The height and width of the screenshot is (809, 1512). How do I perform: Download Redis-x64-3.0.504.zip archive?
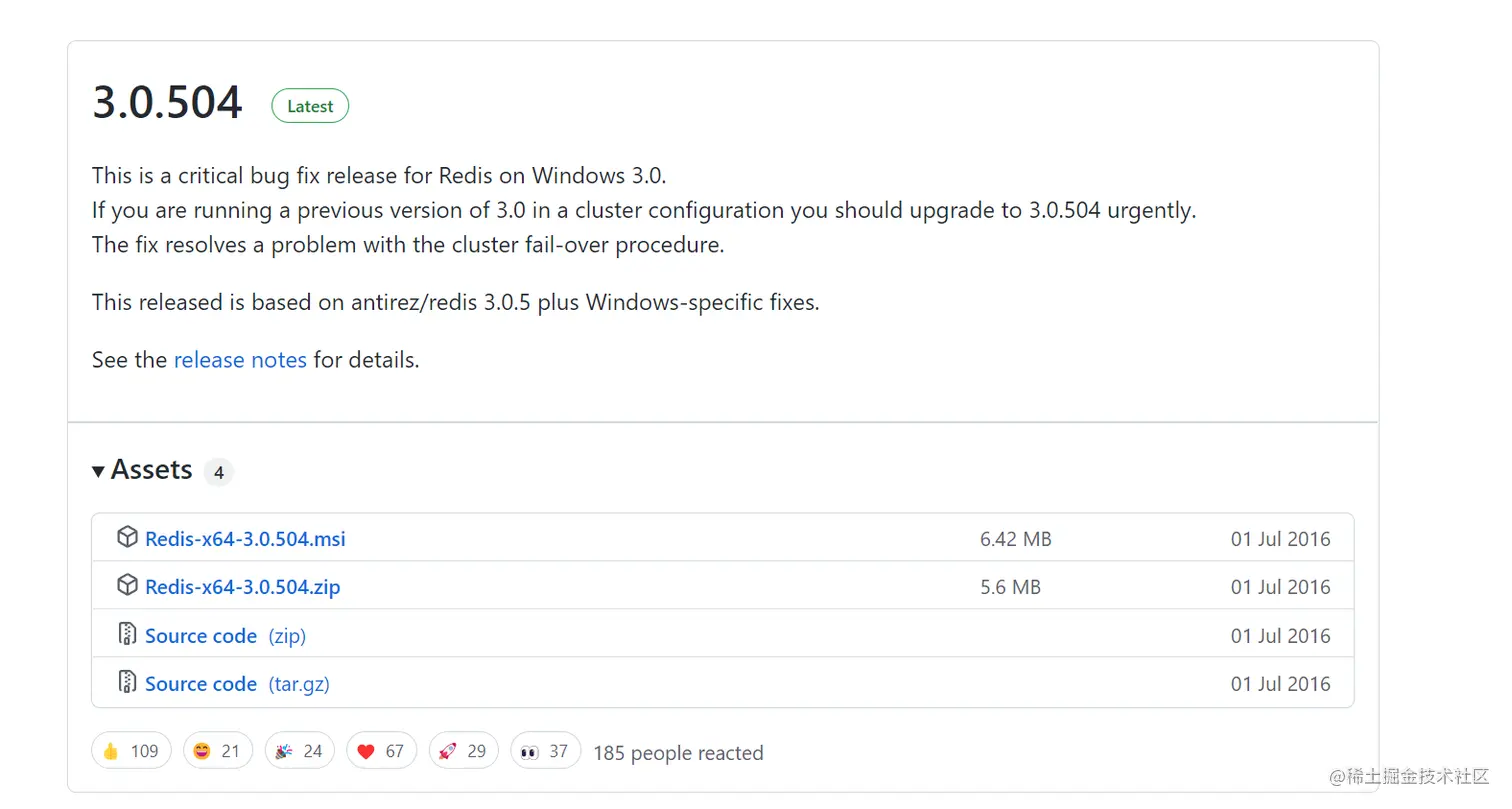pyautogui.click(x=242, y=587)
